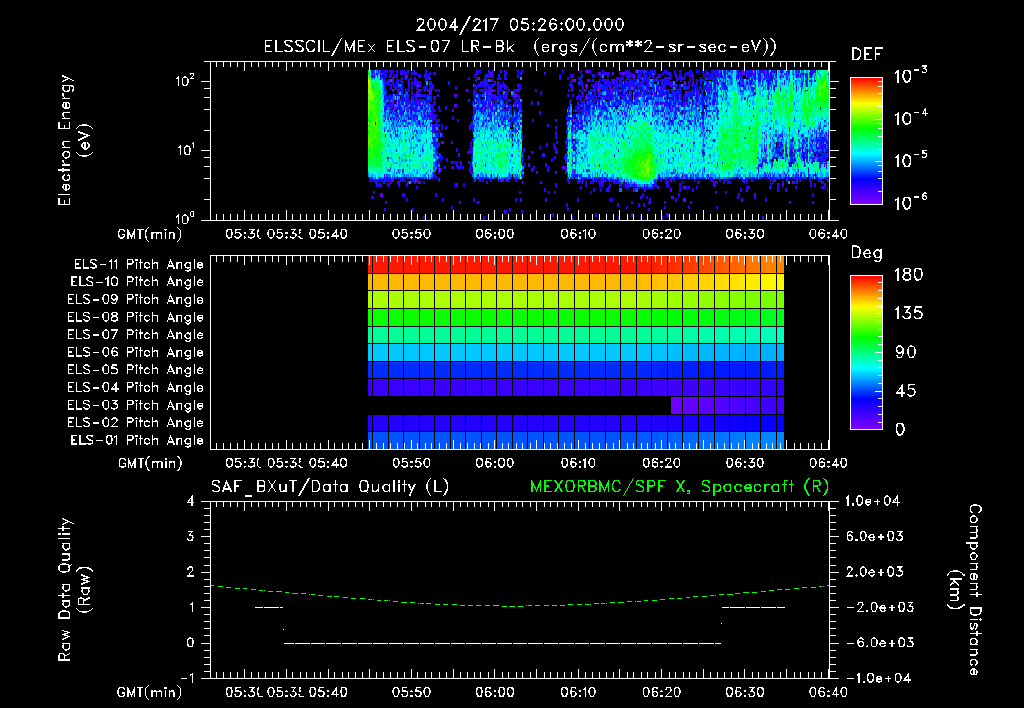Click the ELS-11 Pitch Angle row label
The height and width of the screenshot is (708, 1024).
138,265
